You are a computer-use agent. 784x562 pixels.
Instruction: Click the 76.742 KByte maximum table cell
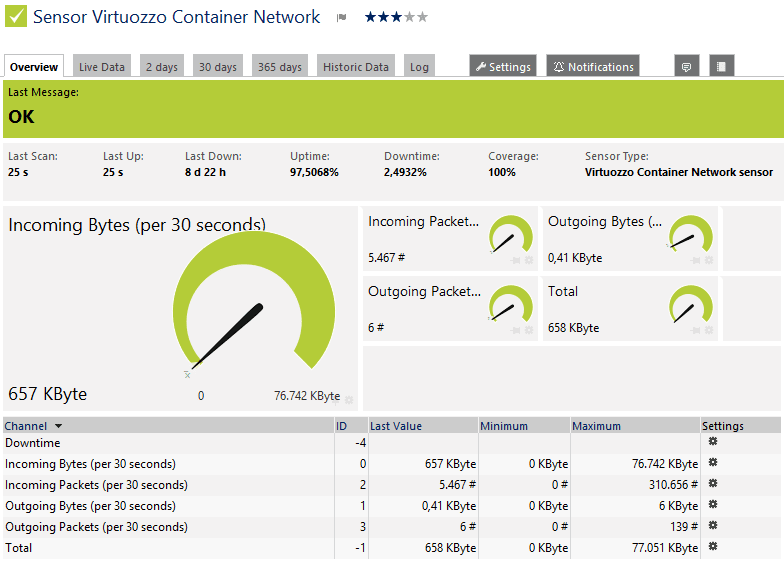point(665,464)
